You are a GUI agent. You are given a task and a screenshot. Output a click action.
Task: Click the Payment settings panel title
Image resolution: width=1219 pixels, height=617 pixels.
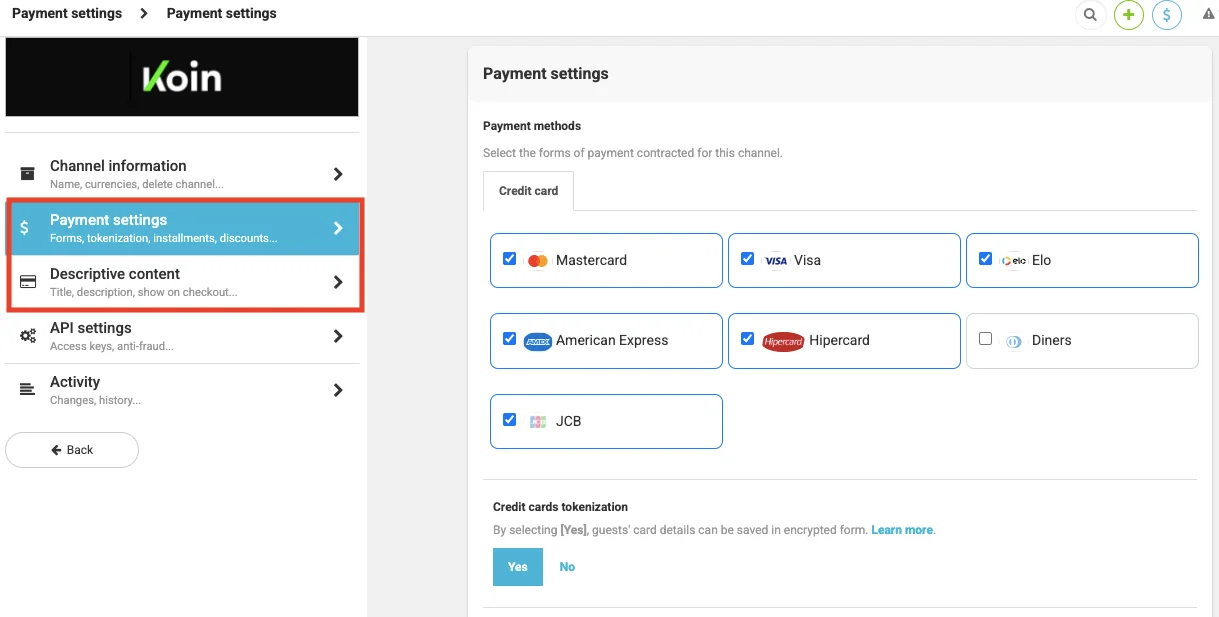(546, 73)
